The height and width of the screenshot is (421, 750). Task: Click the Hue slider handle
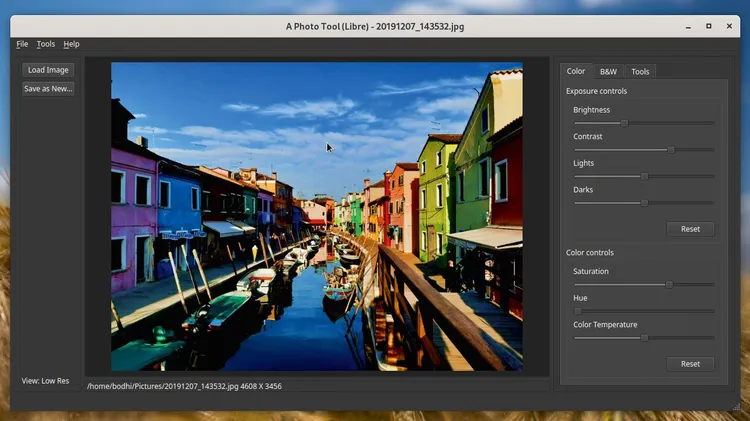(577, 311)
